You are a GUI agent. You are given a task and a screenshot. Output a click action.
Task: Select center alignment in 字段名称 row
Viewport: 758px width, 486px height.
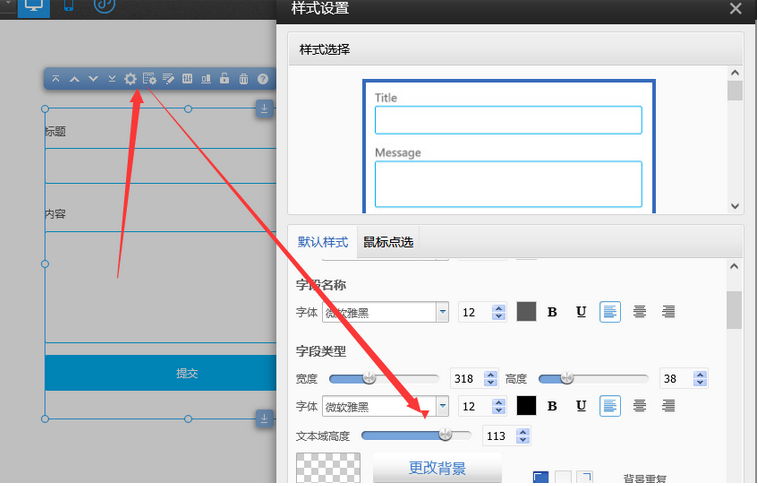tap(640, 312)
